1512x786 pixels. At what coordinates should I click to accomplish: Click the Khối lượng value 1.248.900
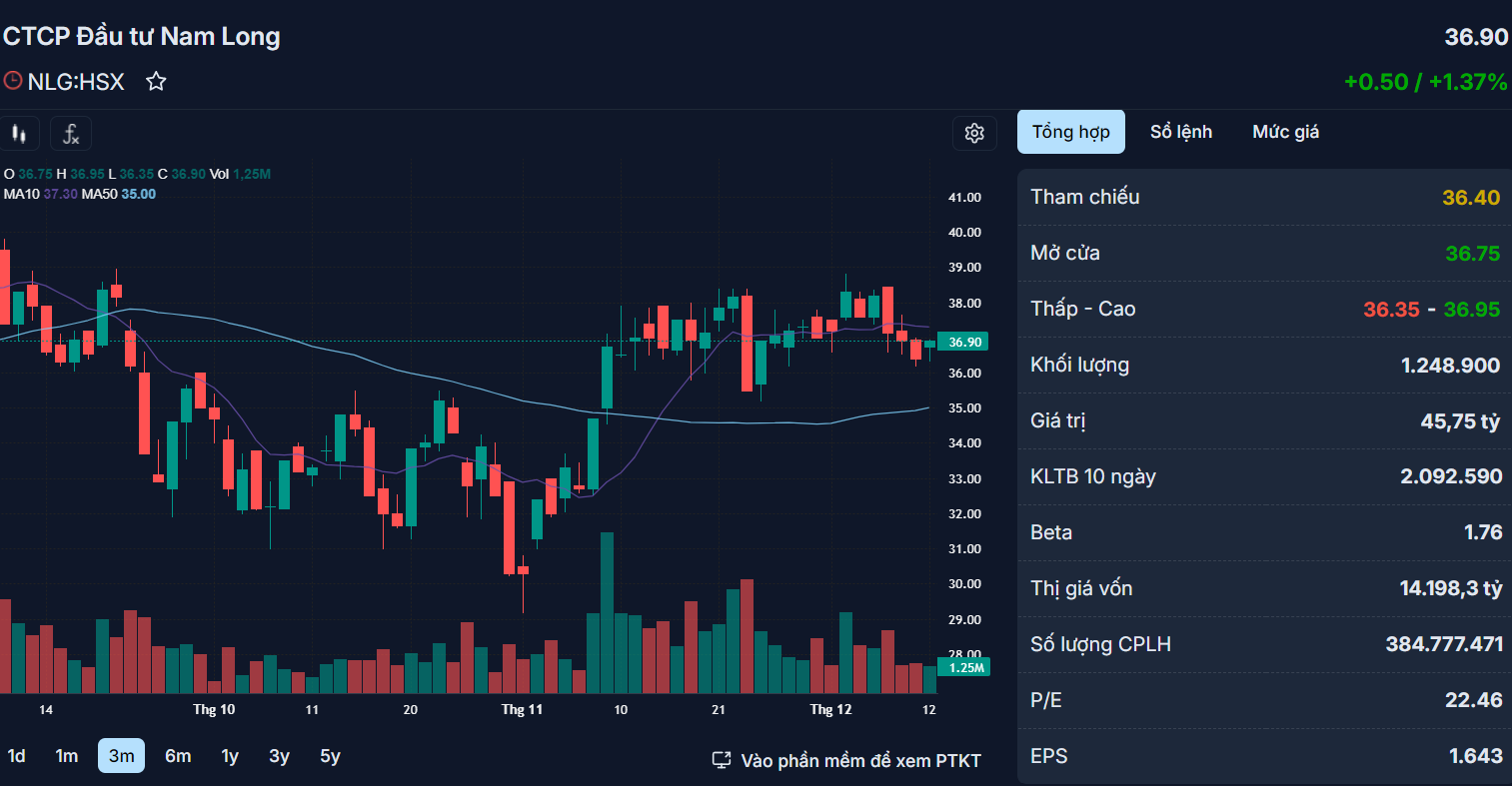point(1451,365)
